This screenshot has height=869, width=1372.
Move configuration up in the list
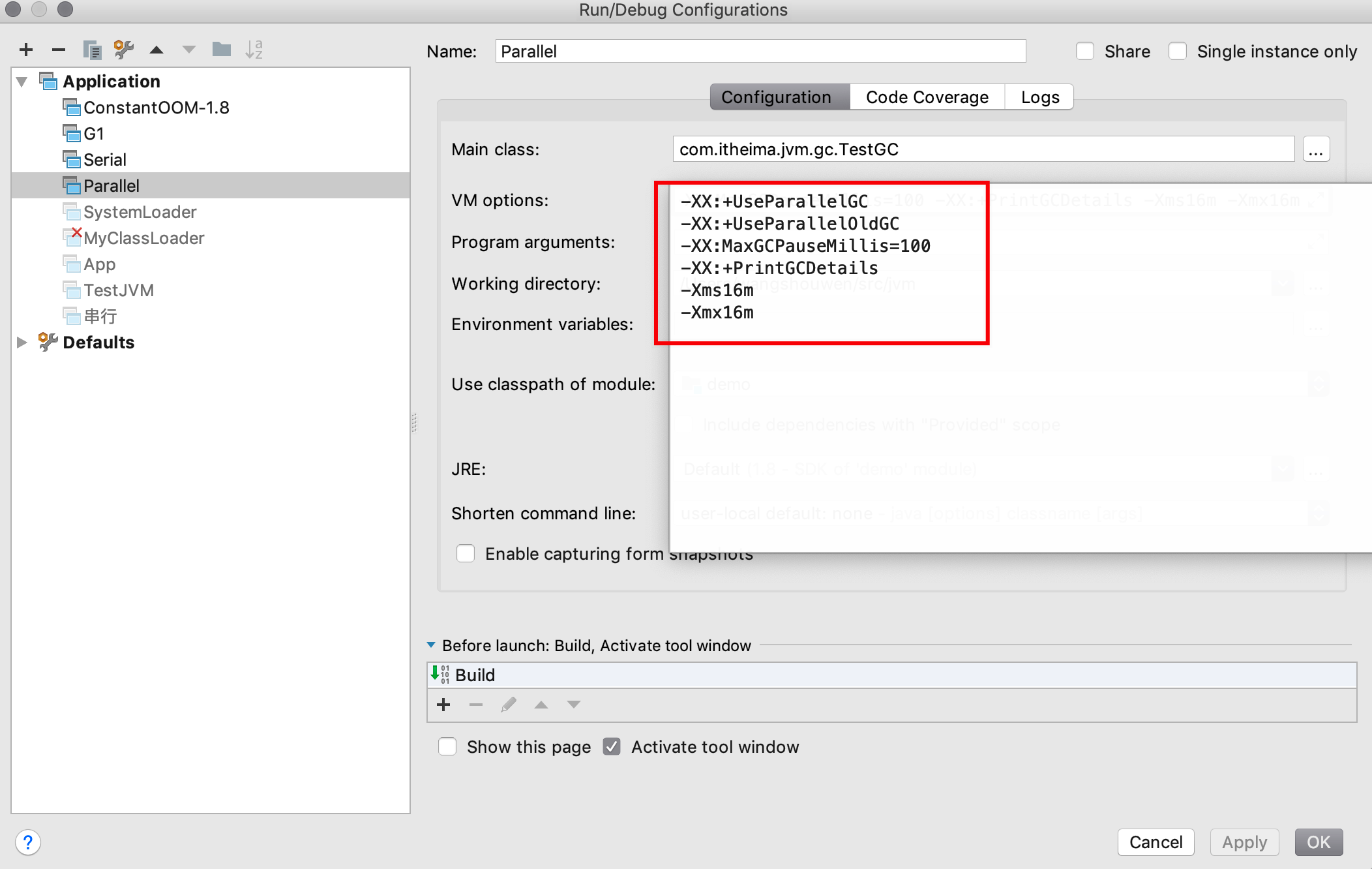[x=157, y=50]
